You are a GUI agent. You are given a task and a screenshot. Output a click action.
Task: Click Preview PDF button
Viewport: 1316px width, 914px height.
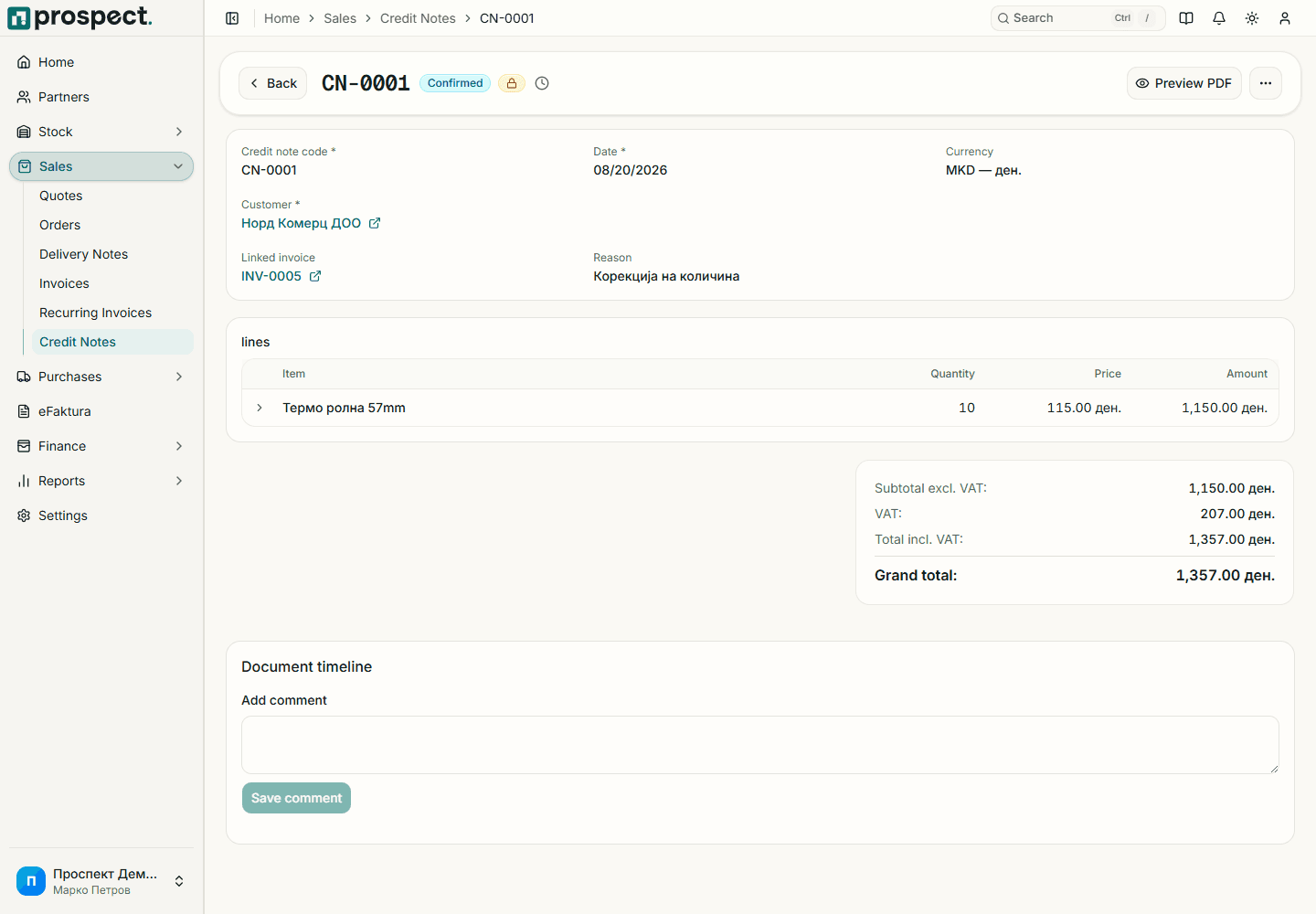(x=1183, y=83)
